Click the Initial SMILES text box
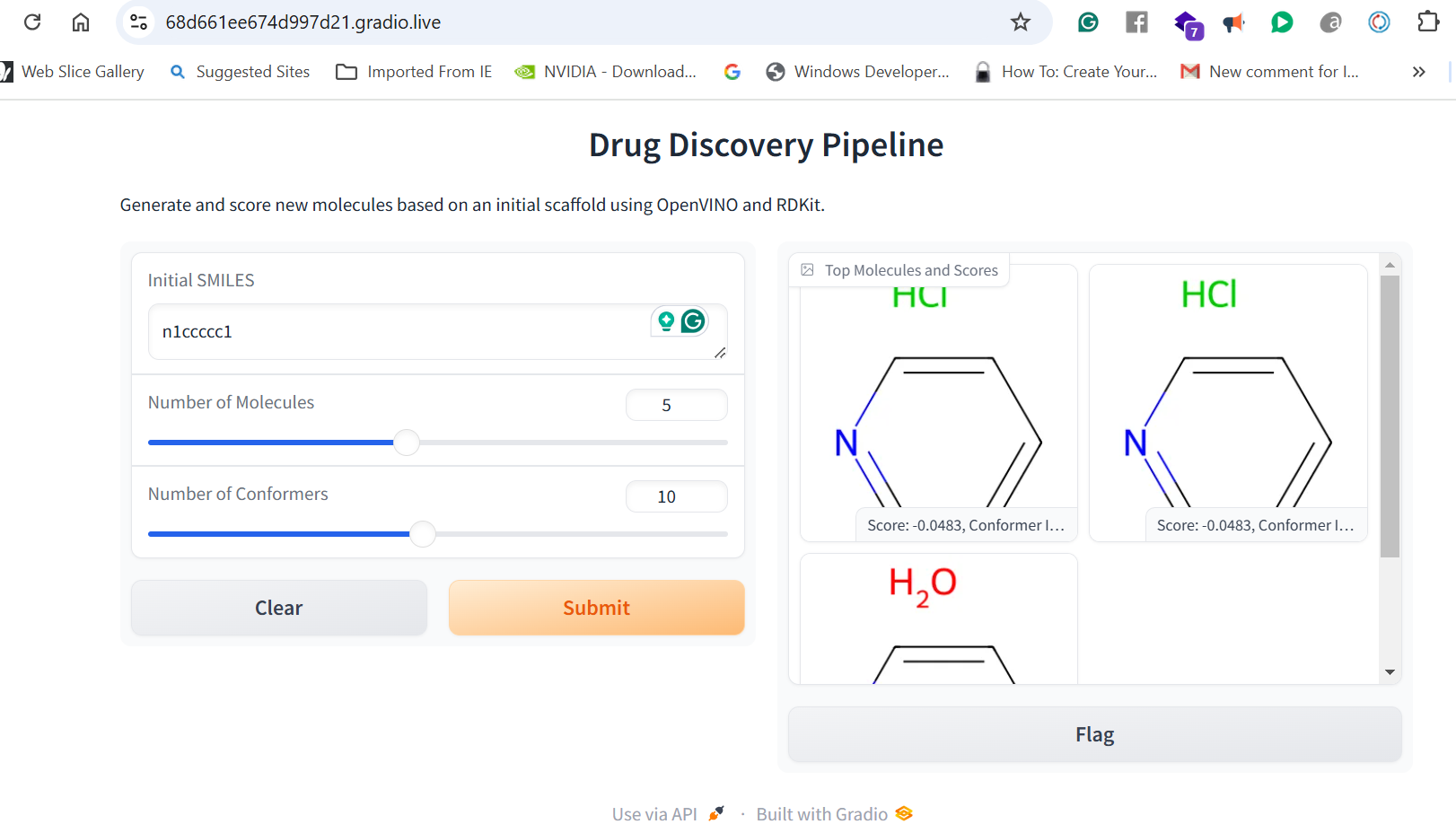This screenshot has width=1456, height=833. [437, 331]
